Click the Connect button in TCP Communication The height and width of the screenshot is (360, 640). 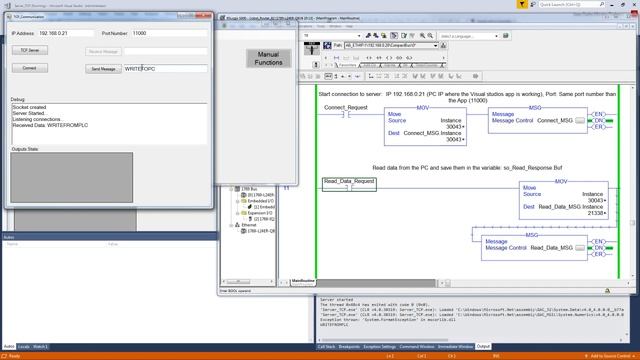coord(30,68)
